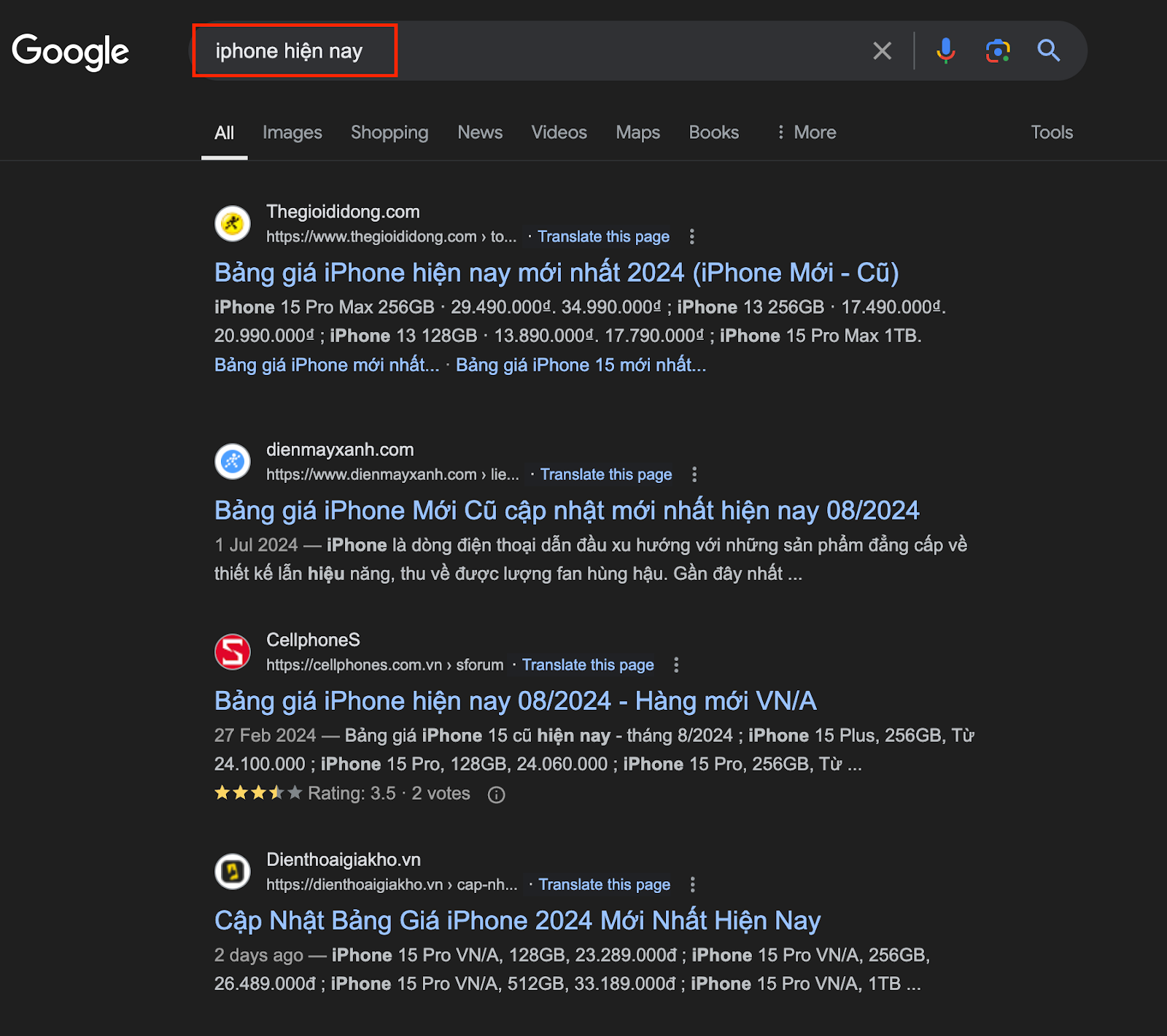
Task: Click the cellphones.com.vn sforum URL
Action: tap(384, 665)
